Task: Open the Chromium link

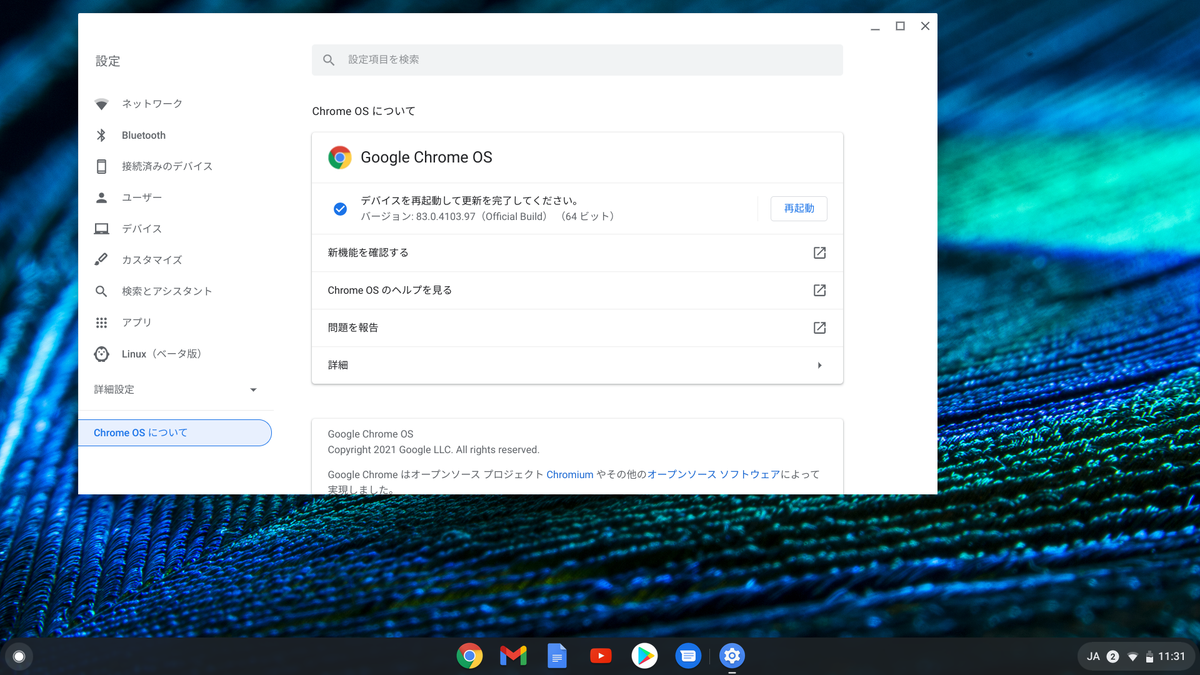Action: (x=570, y=475)
